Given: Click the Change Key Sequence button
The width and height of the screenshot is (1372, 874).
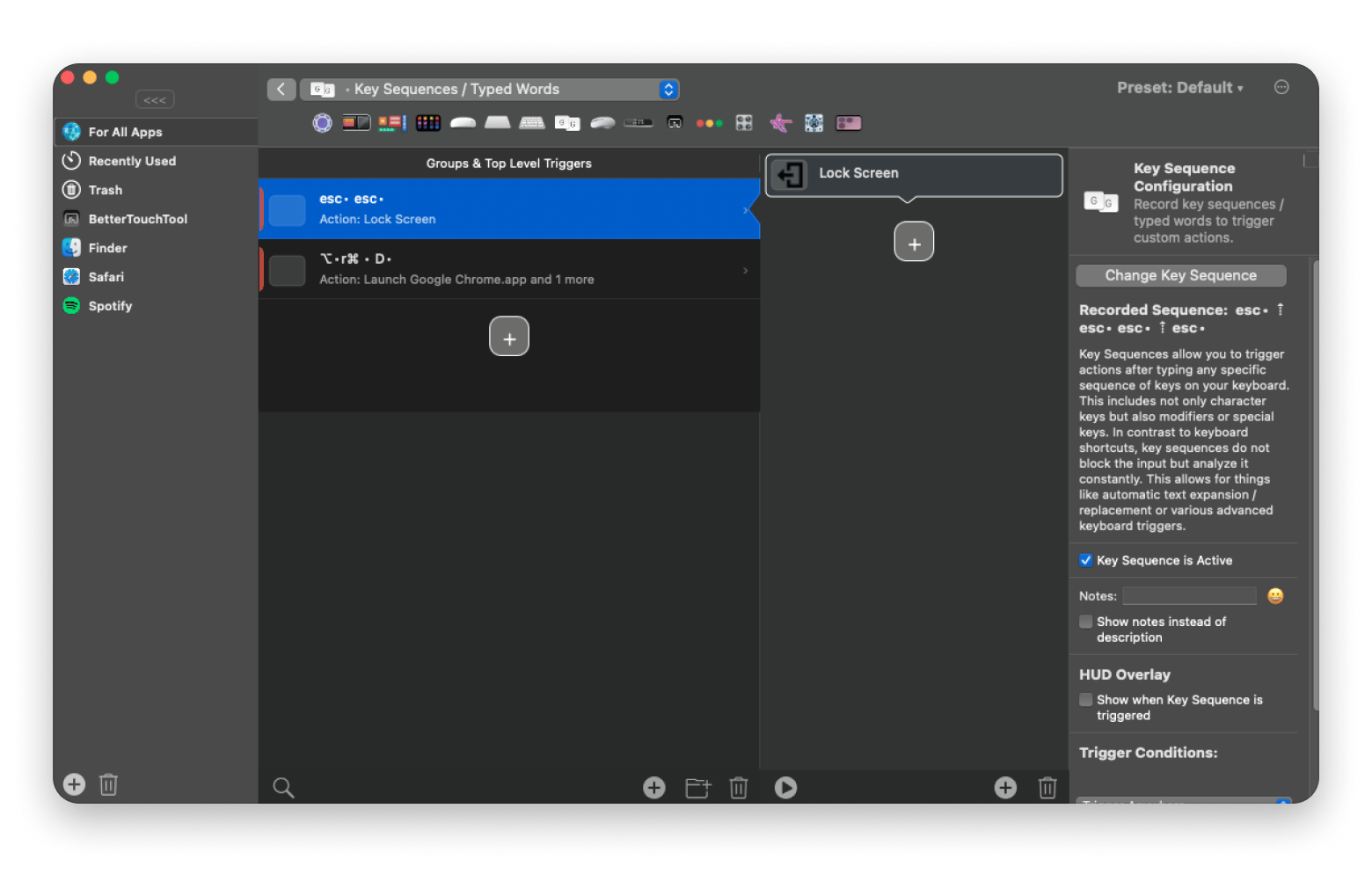Looking at the screenshot, I should pos(1180,276).
